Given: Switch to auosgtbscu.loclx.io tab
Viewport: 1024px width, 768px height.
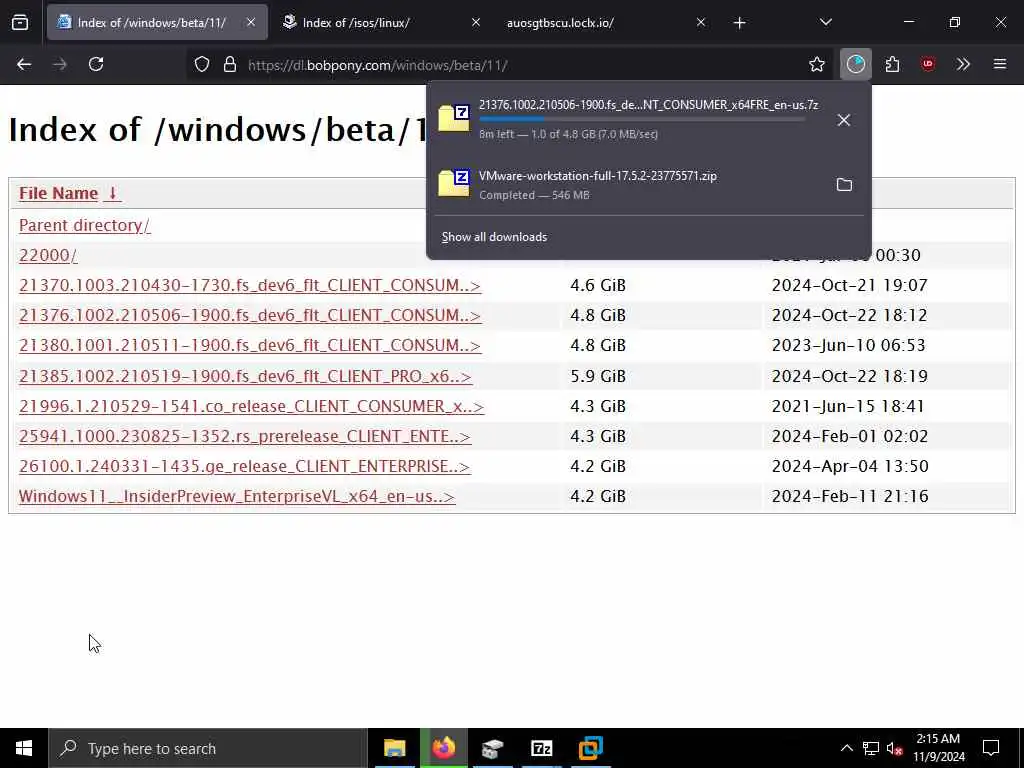Looking at the screenshot, I should (607, 23).
